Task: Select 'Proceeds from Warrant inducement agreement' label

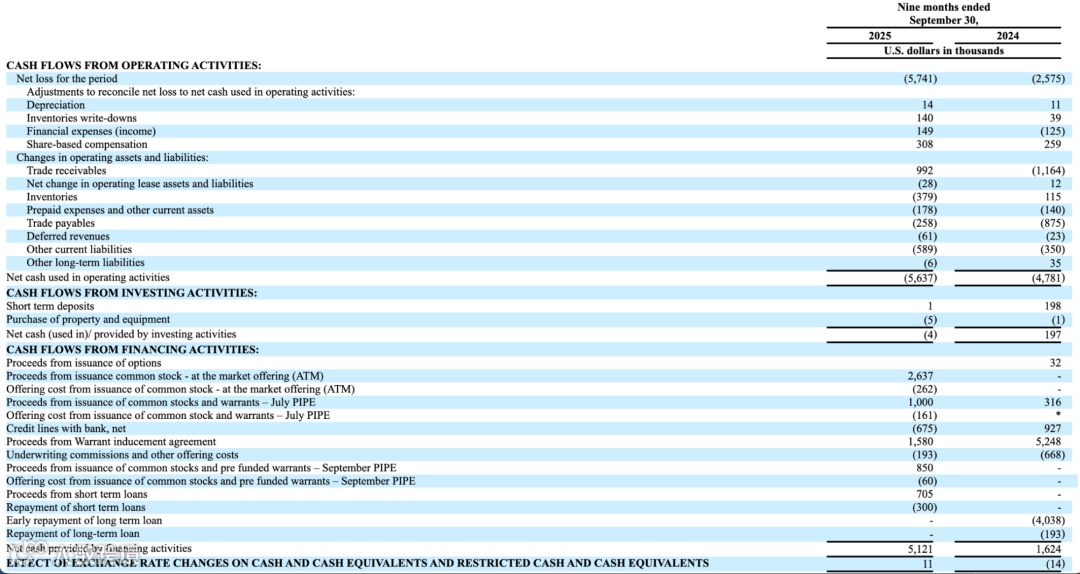Action: click(111, 441)
